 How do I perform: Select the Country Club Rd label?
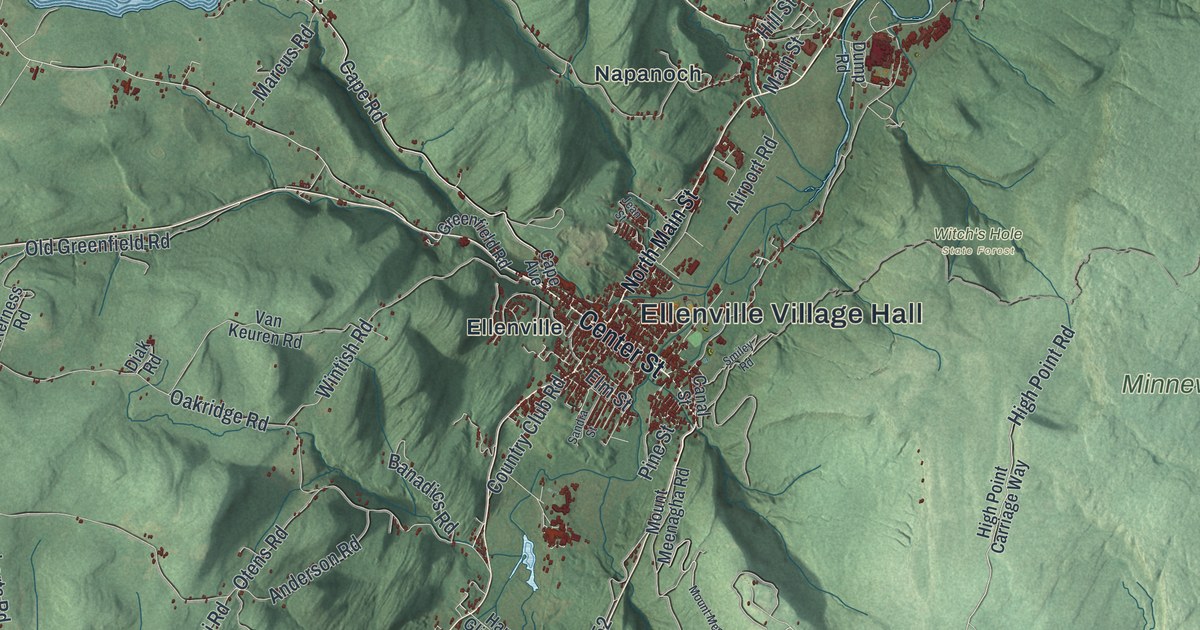[x=527, y=434]
